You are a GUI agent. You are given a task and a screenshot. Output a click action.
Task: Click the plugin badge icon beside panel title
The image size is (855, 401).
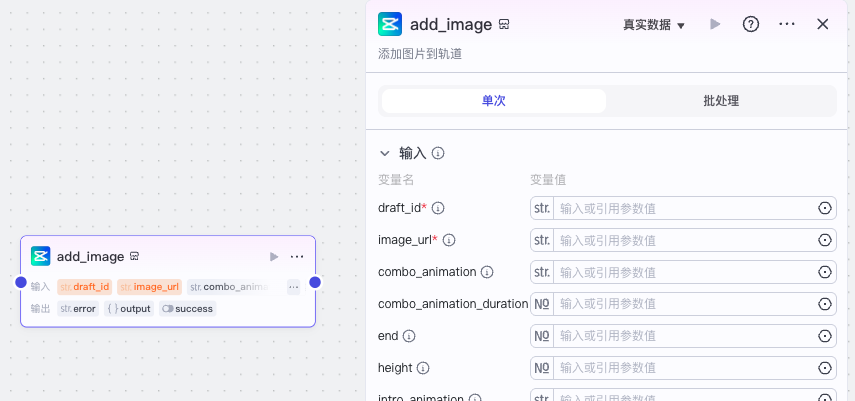click(504, 25)
